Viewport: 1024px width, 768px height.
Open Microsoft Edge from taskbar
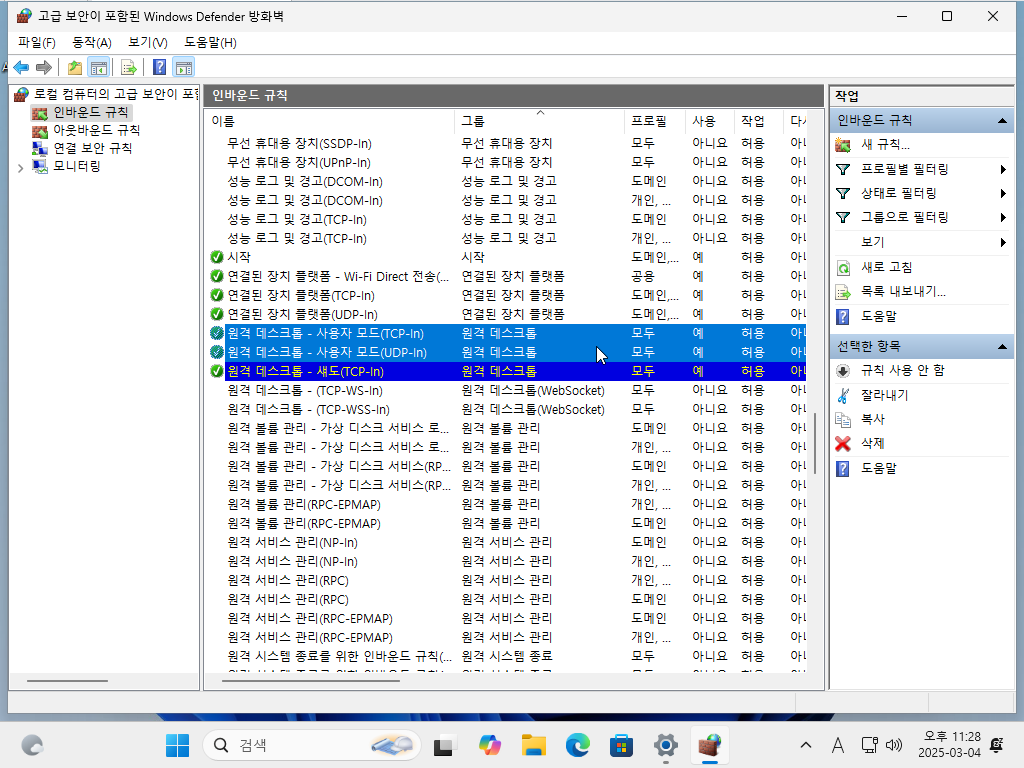[577, 745]
